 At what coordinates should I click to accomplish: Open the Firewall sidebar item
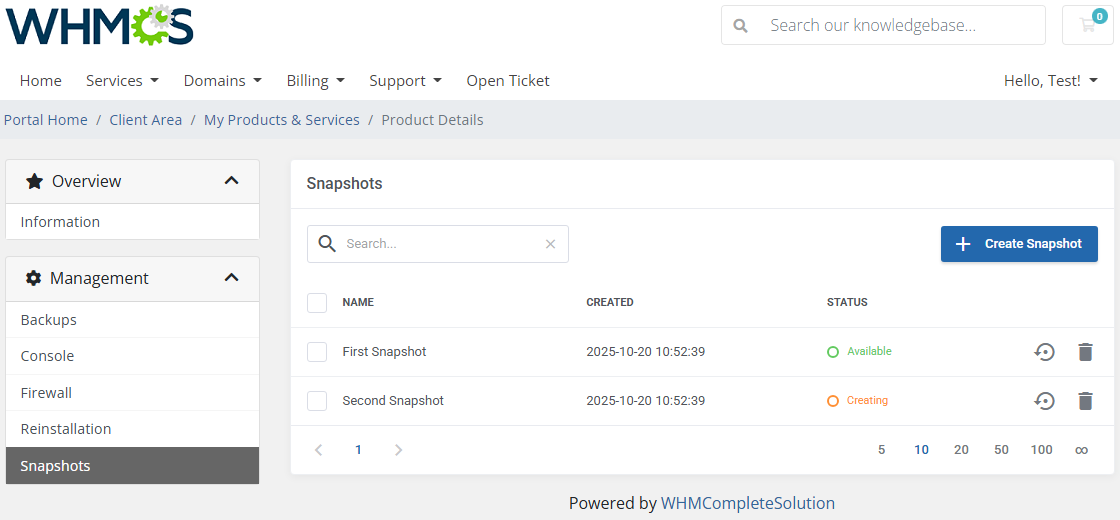point(47,393)
